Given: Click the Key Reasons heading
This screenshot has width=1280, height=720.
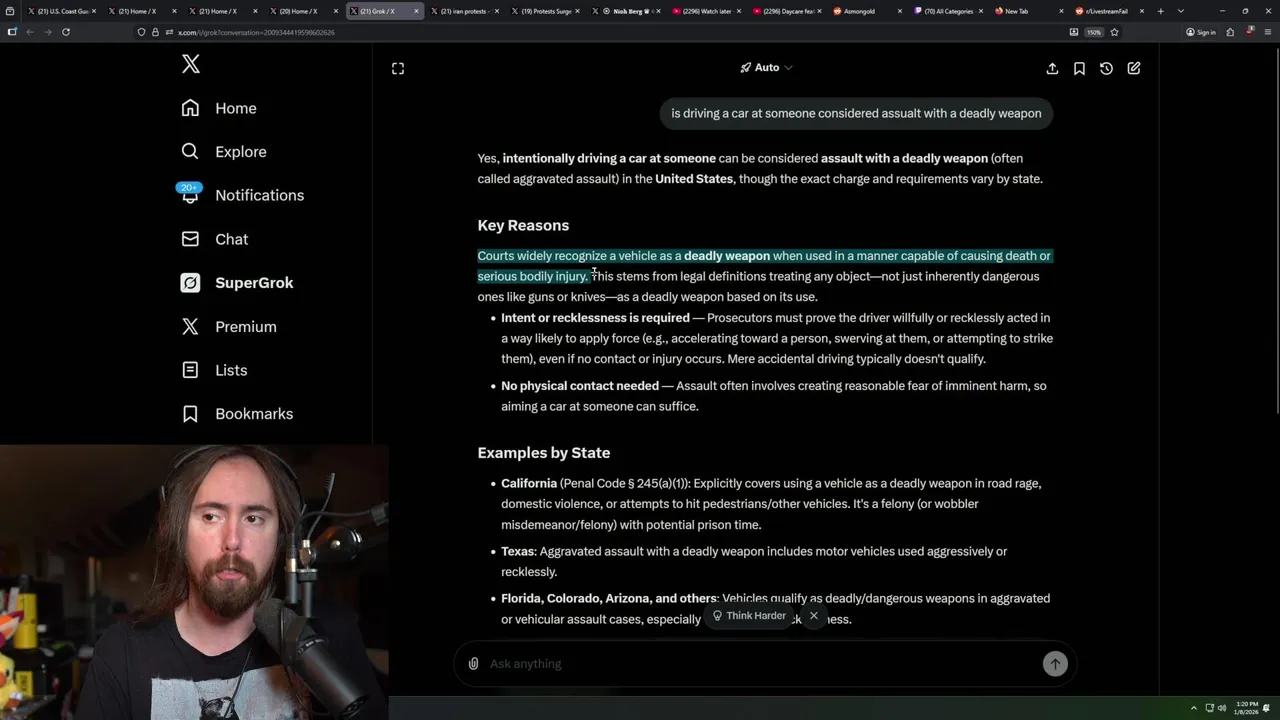Looking at the screenshot, I should 523,226.
